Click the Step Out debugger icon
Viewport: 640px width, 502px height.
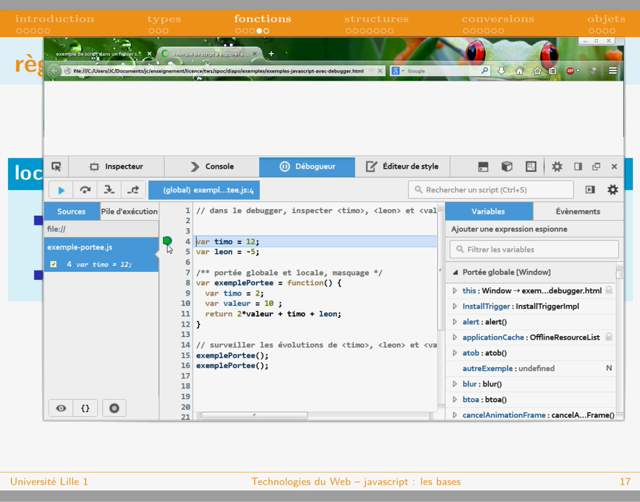(133, 190)
